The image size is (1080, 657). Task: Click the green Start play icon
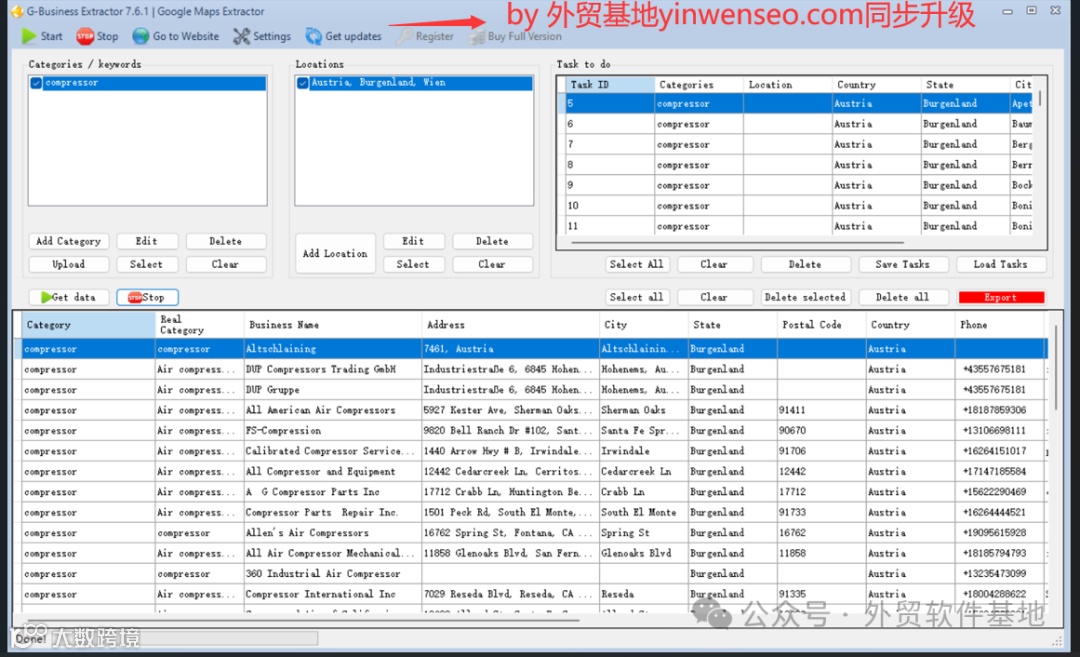(28, 36)
